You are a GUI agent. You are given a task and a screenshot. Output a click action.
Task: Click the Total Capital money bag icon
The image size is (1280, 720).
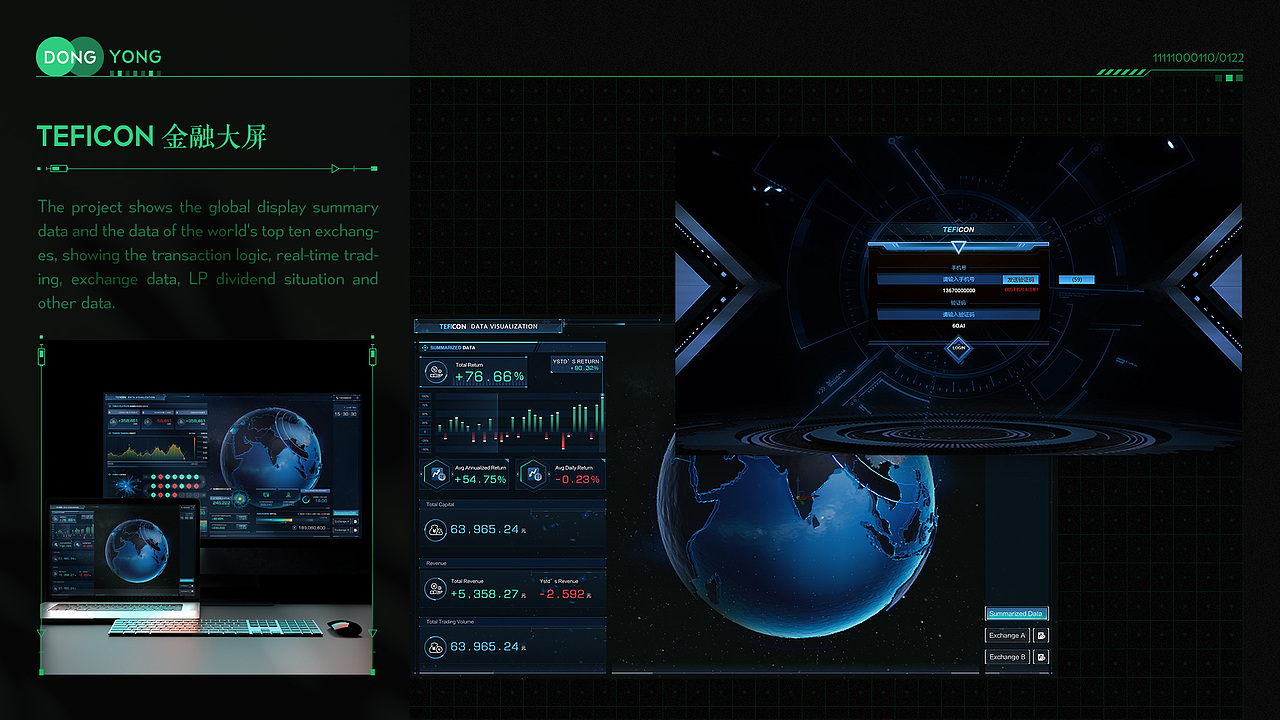point(436,529)
